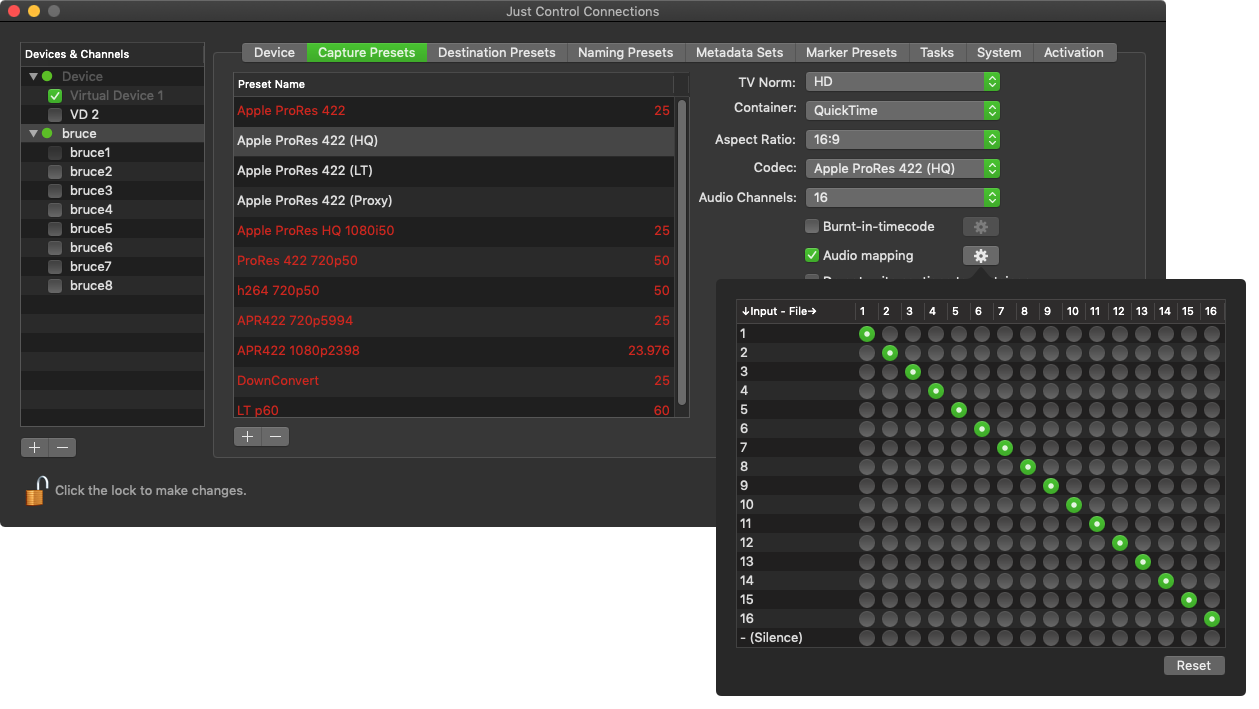Switch to the Device tab
Viewport: 1259px width, 709px height.
point(274,52)
